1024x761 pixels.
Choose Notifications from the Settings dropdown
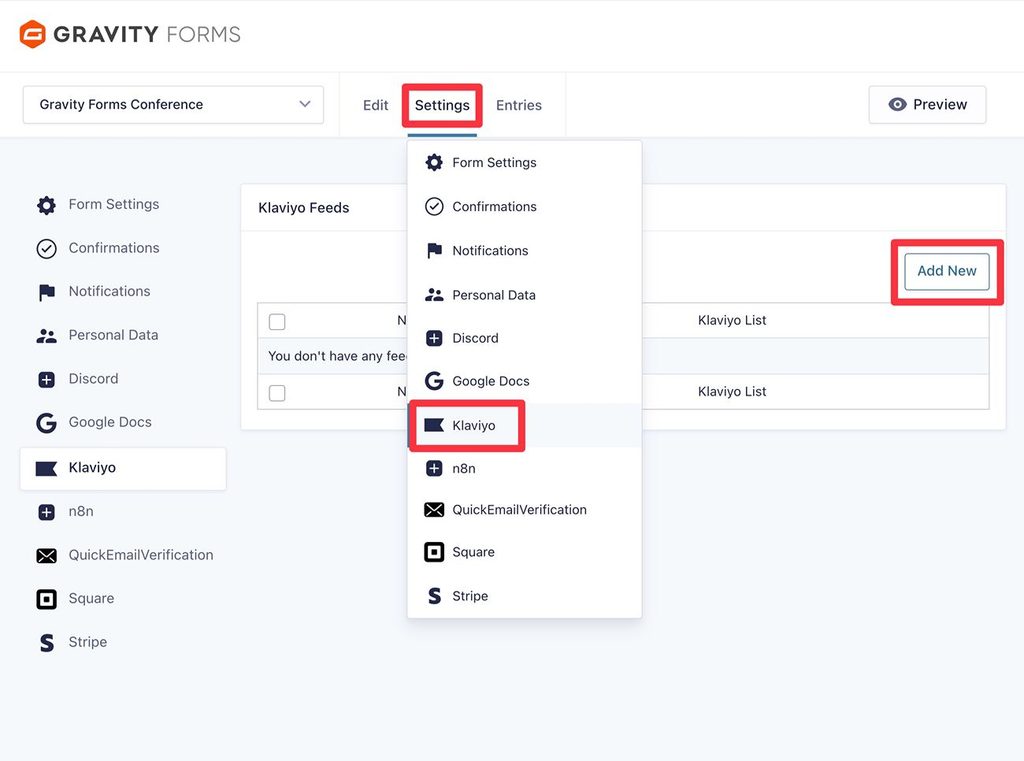click(524, 251)
